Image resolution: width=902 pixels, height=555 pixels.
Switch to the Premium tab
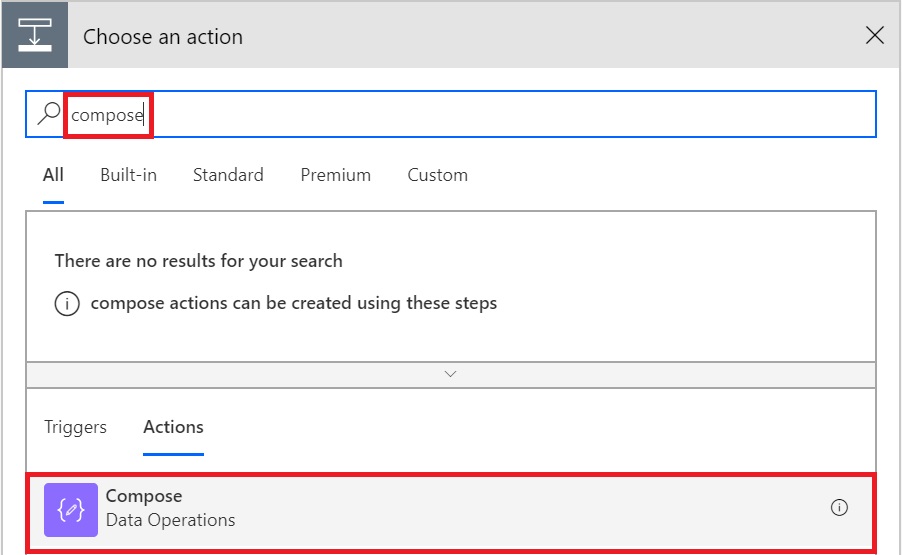(x=335, y=175)
